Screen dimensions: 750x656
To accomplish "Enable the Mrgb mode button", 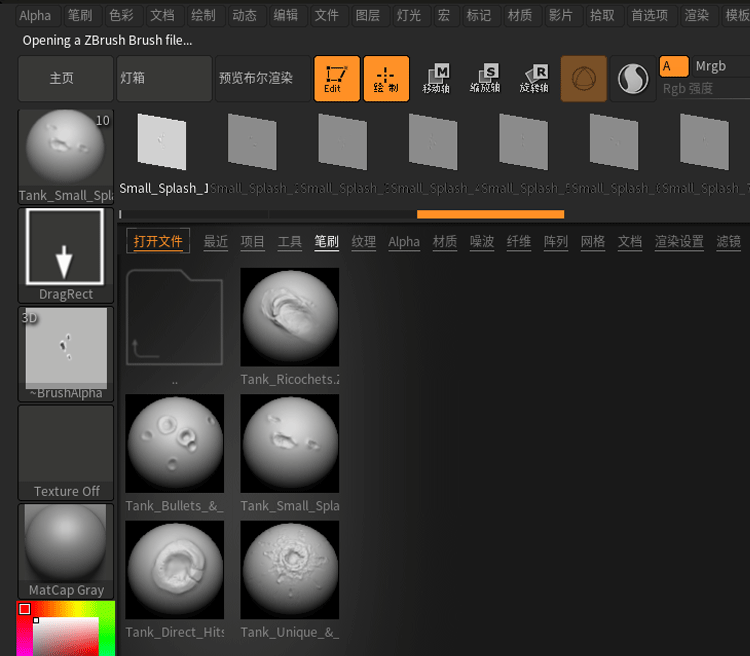I will pos(721,66).
